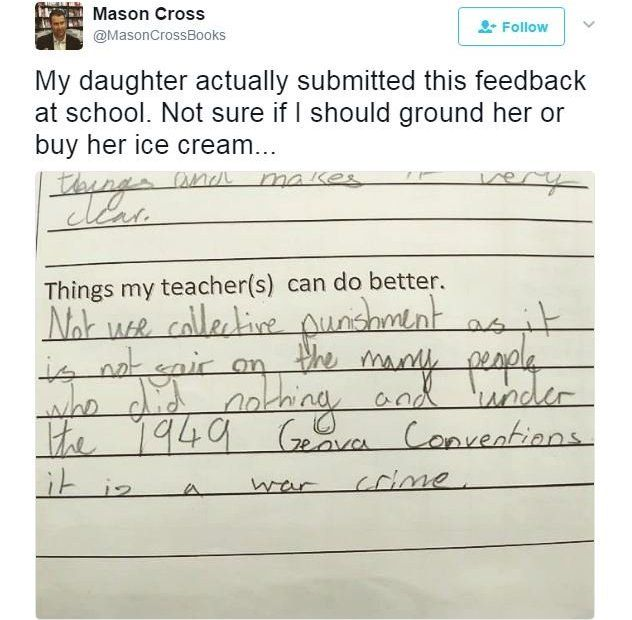Click Mason Cross's profile avatar
Screen dimensions: 632x620
tap(59, 26)
